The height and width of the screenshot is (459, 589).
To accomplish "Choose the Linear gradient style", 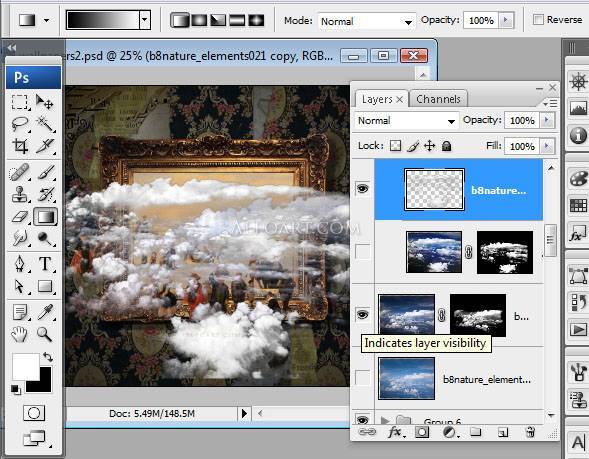I will pos(180,20).
